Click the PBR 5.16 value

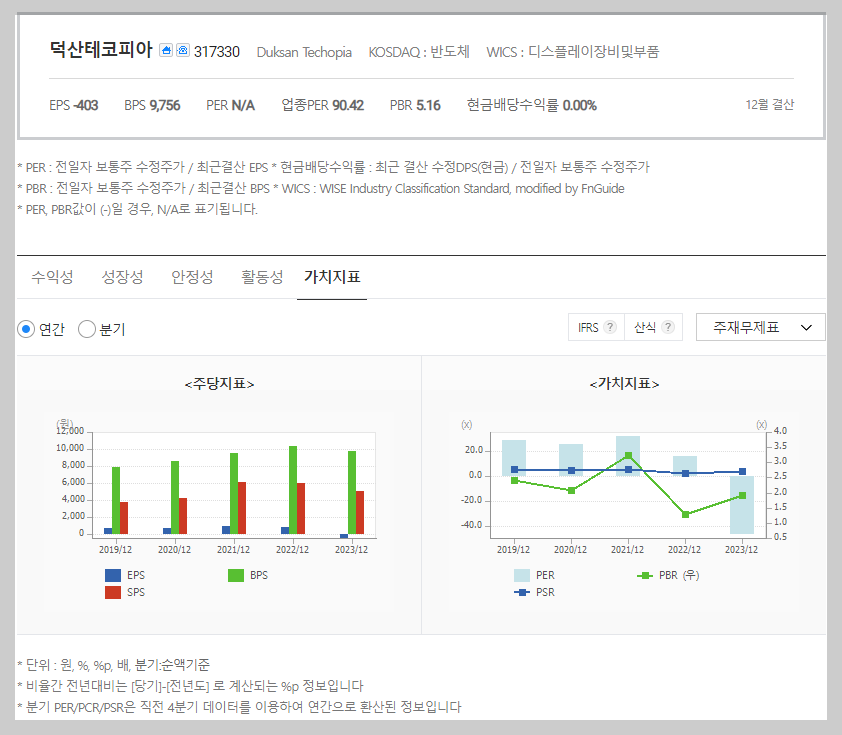coord(415,105)
